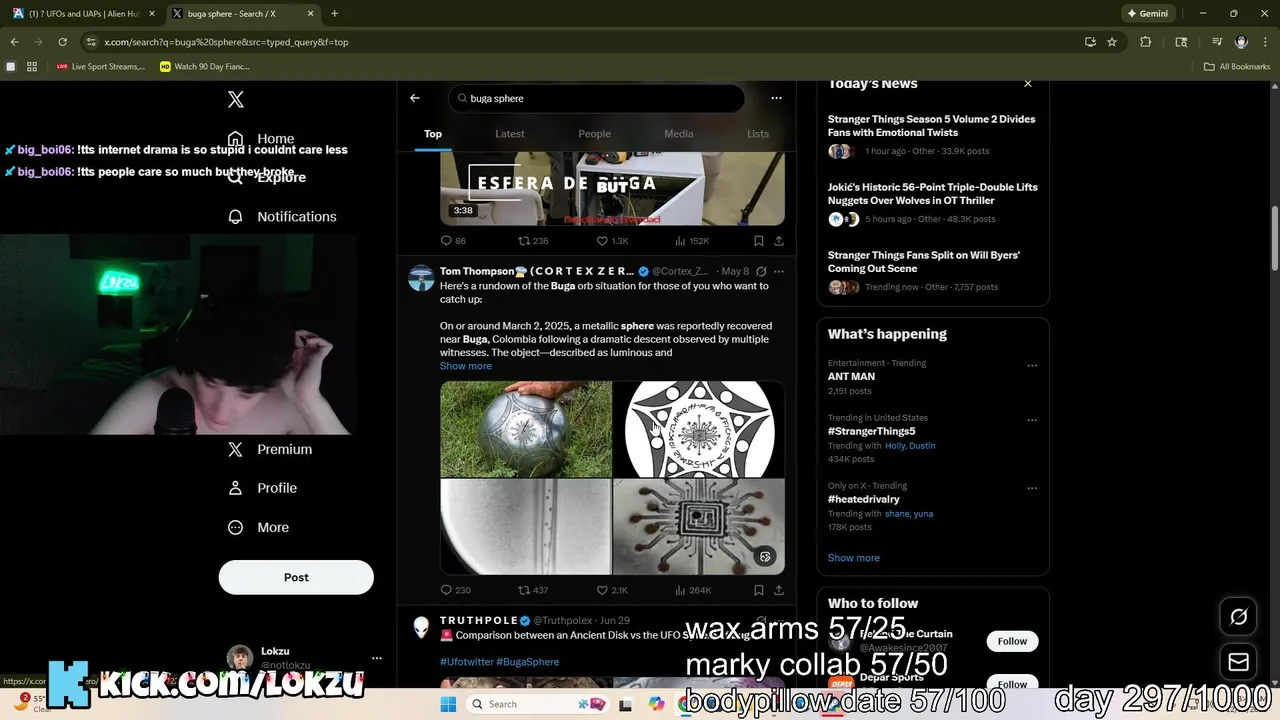Screen dimensions: 1280x720
Task: Repost the video post (236)
Action: click(533, 241)
